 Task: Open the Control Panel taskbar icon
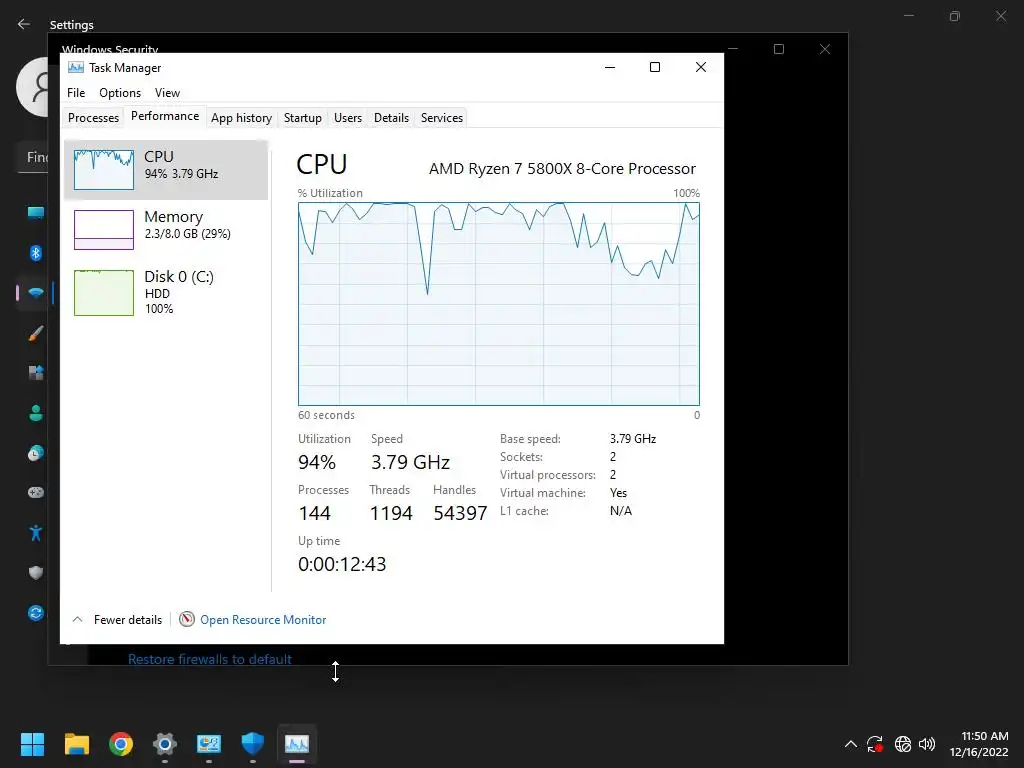pos(209,744)
